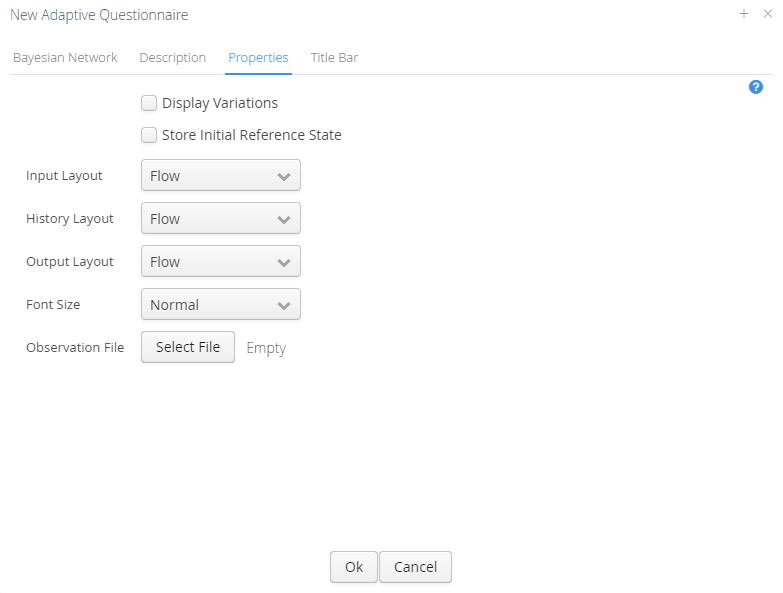Go to the Description tab
Screen dimensions: 783x593
pos(172,57)
